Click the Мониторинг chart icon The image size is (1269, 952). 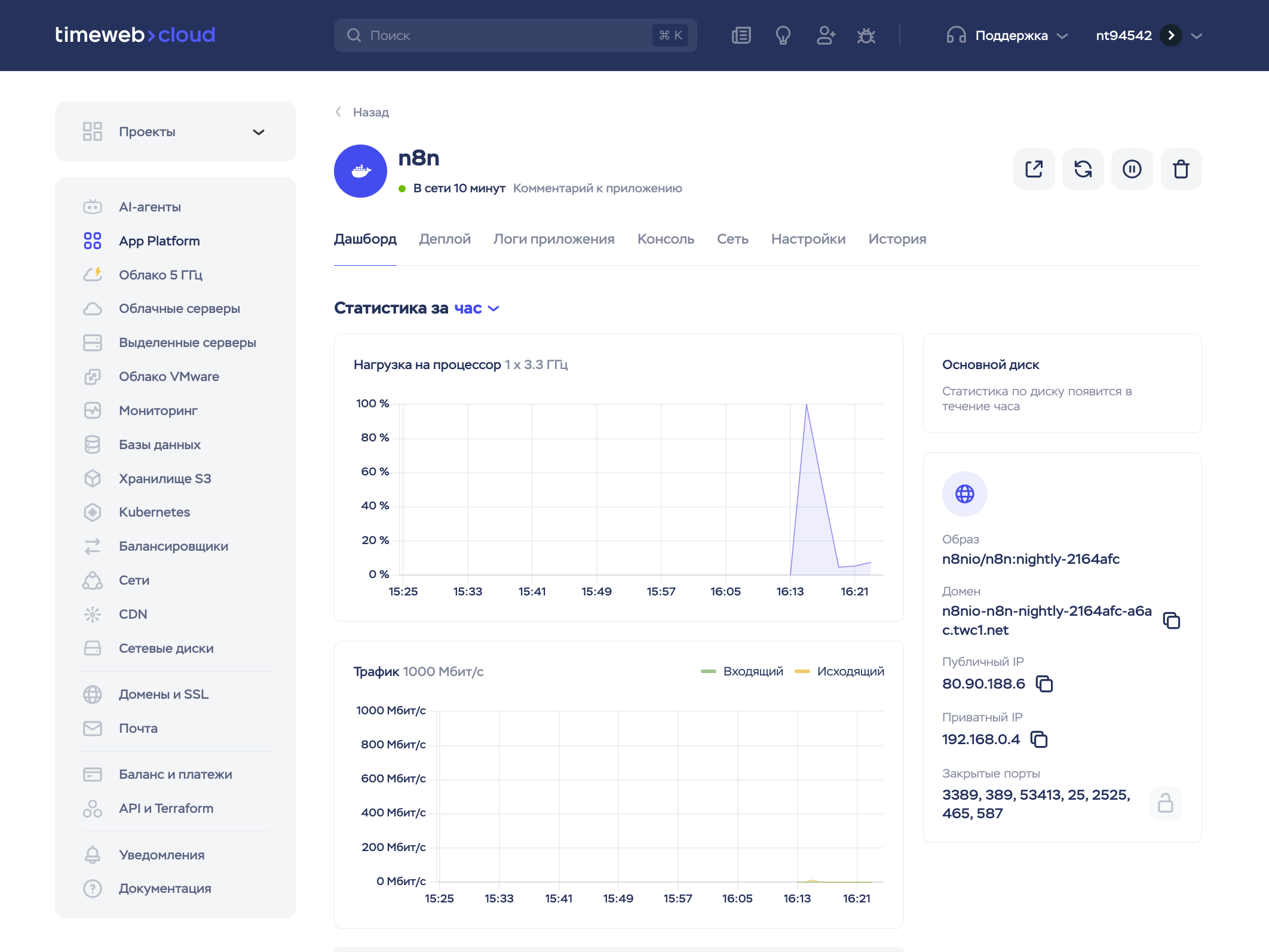tap(93, 411)
